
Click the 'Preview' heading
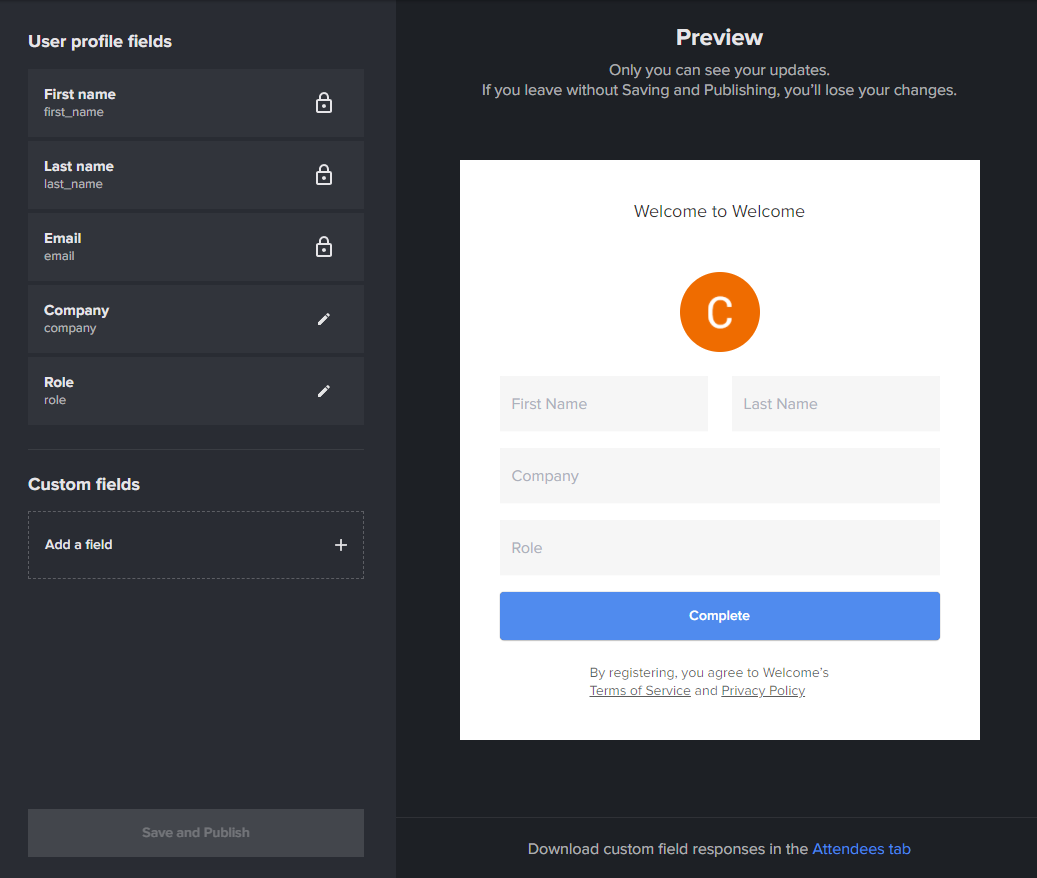click(720, 38)
